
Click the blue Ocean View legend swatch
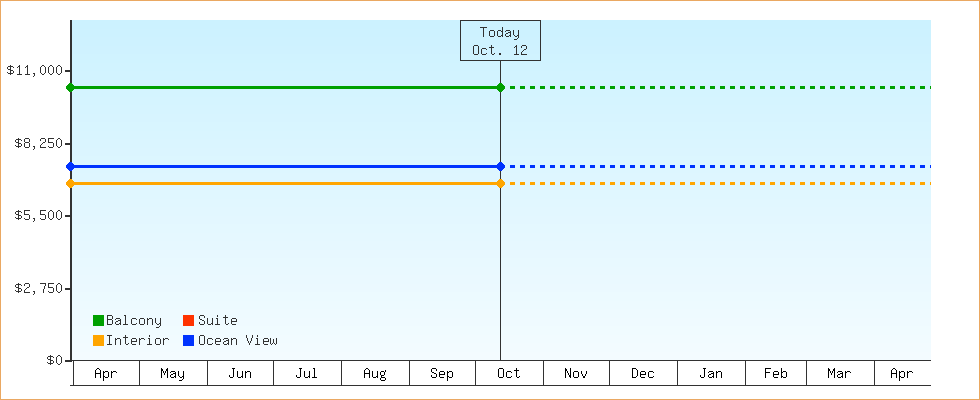(x=188, y=341)
